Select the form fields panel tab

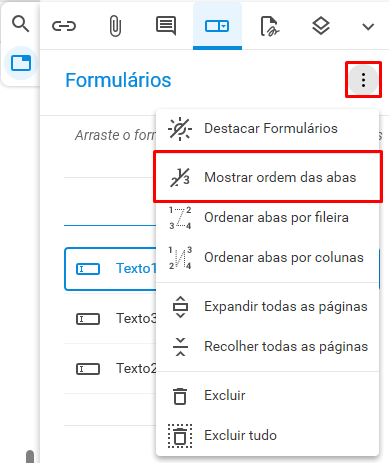(217, 26)
